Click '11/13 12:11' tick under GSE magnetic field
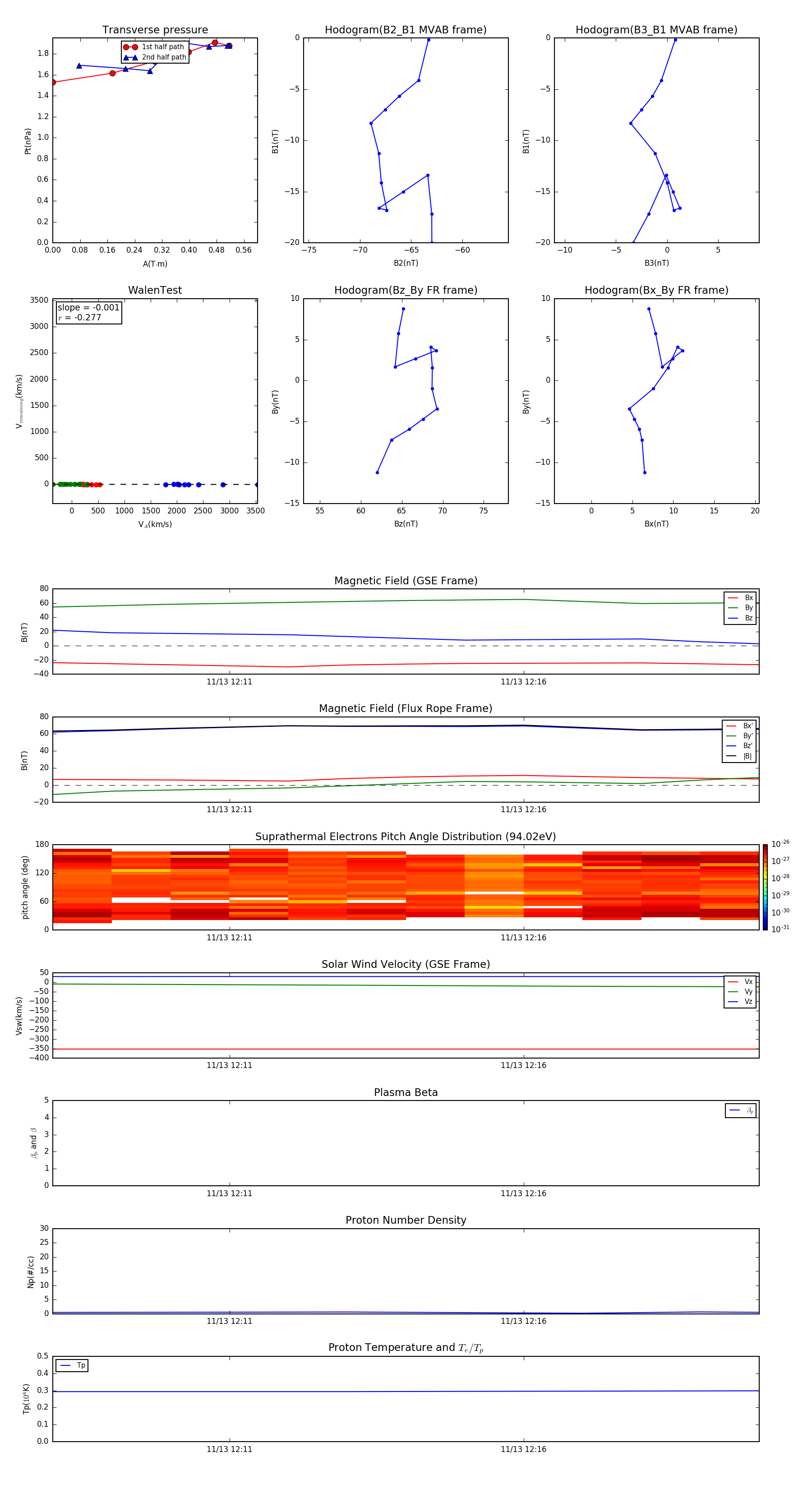Screen dimensions: 812x1489 pyautogui.click(x=230, y=682)
